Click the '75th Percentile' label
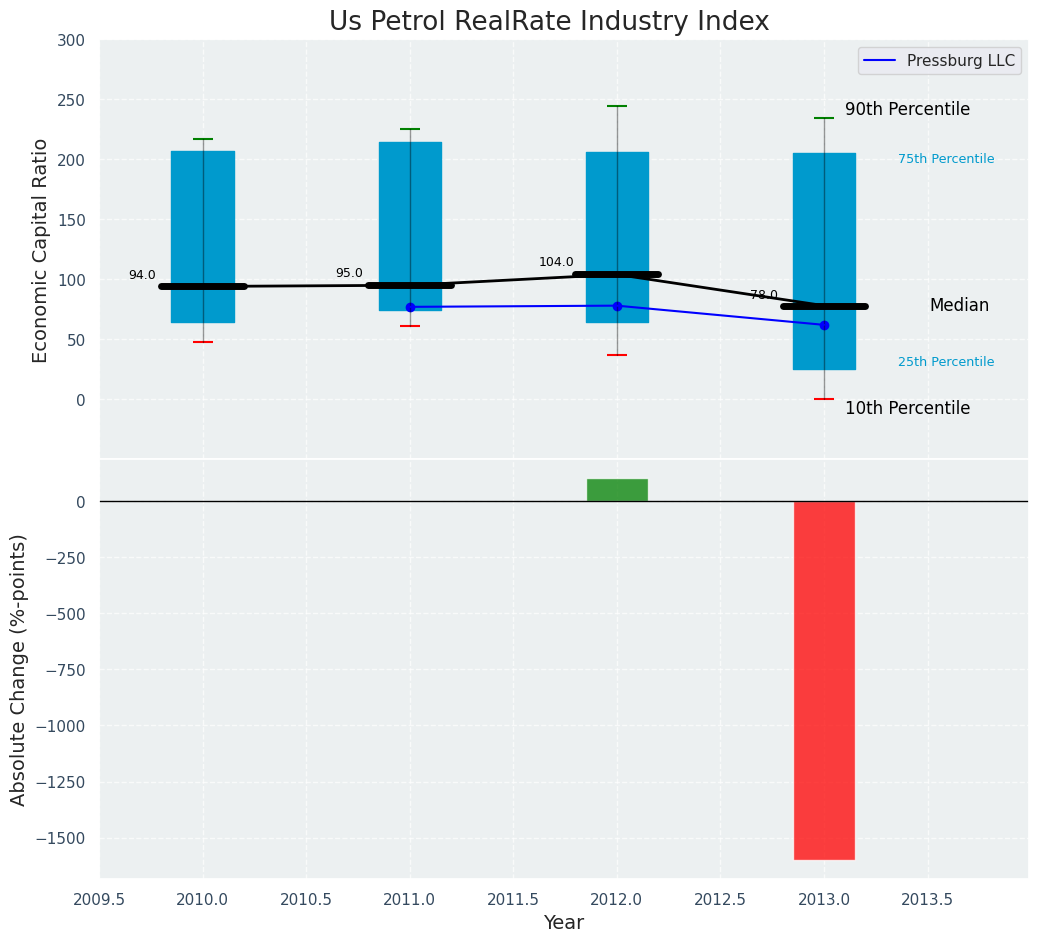 point(946,159)
